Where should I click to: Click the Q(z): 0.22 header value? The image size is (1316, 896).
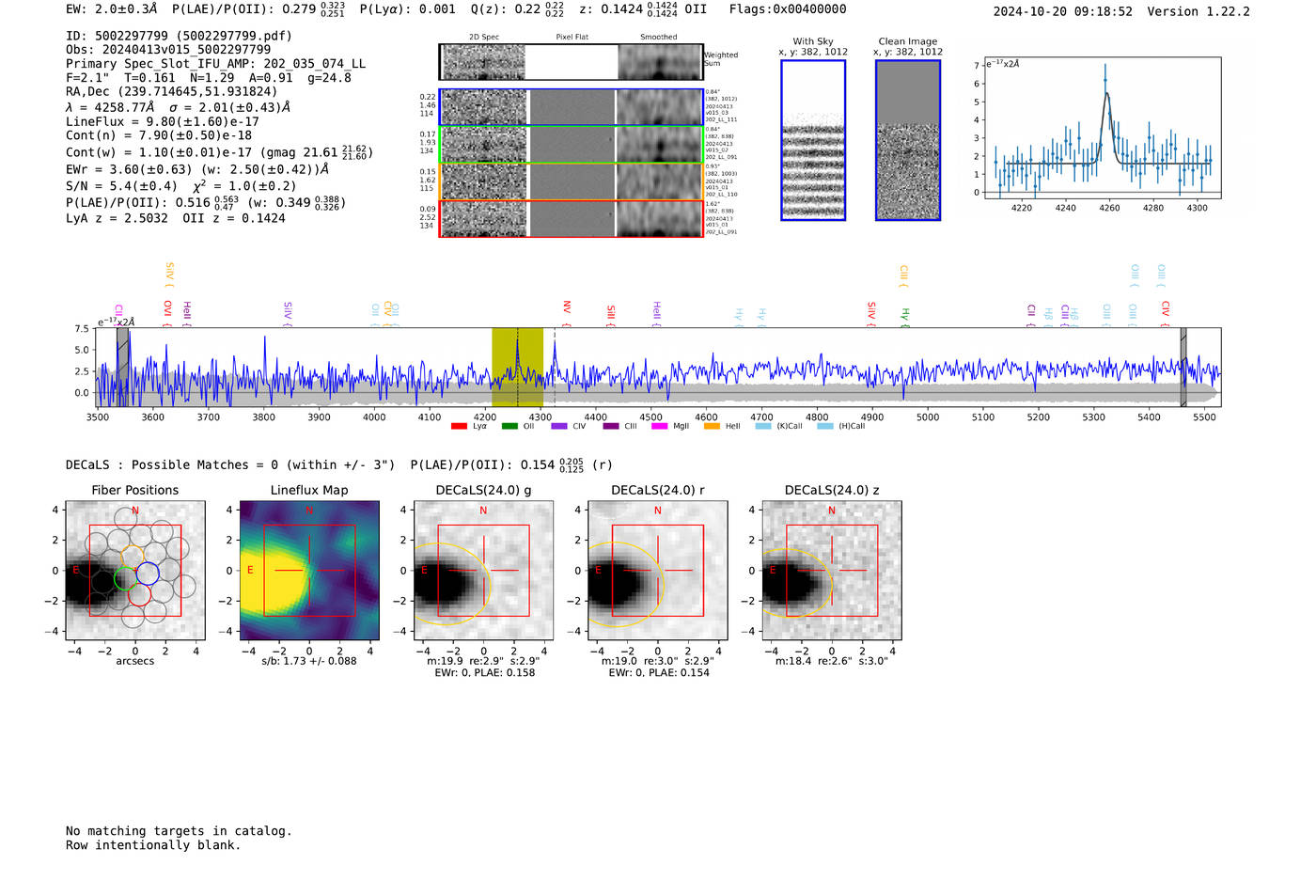(517, 9)
